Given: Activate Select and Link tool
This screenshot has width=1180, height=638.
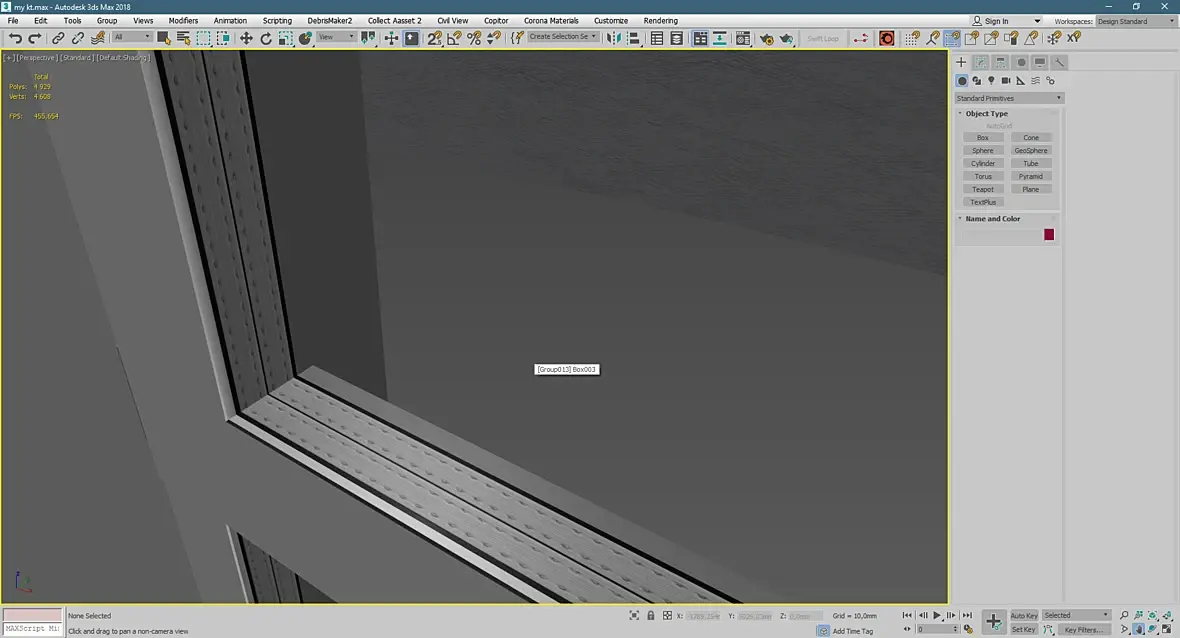Looking at the screenshot, I should click(x=58, y=38).
